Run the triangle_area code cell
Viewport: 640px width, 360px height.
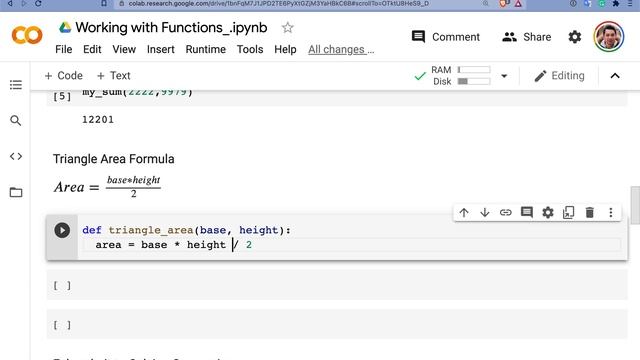tap(62, 230)
